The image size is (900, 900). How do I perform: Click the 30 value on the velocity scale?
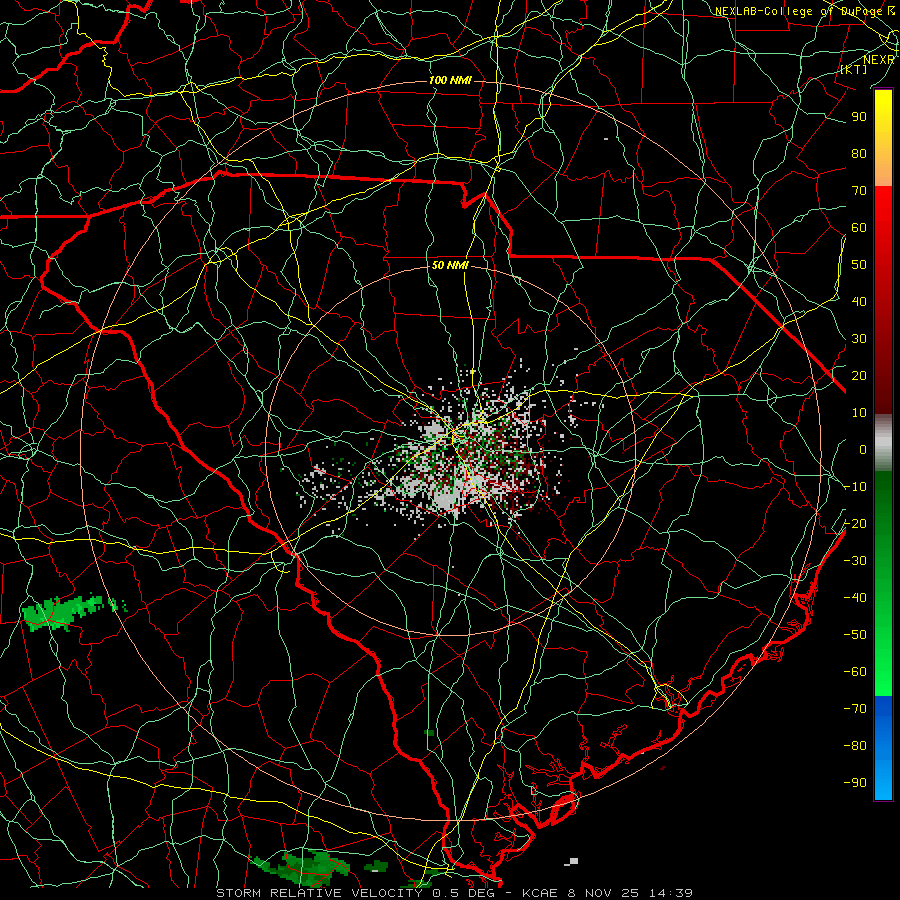859,339
